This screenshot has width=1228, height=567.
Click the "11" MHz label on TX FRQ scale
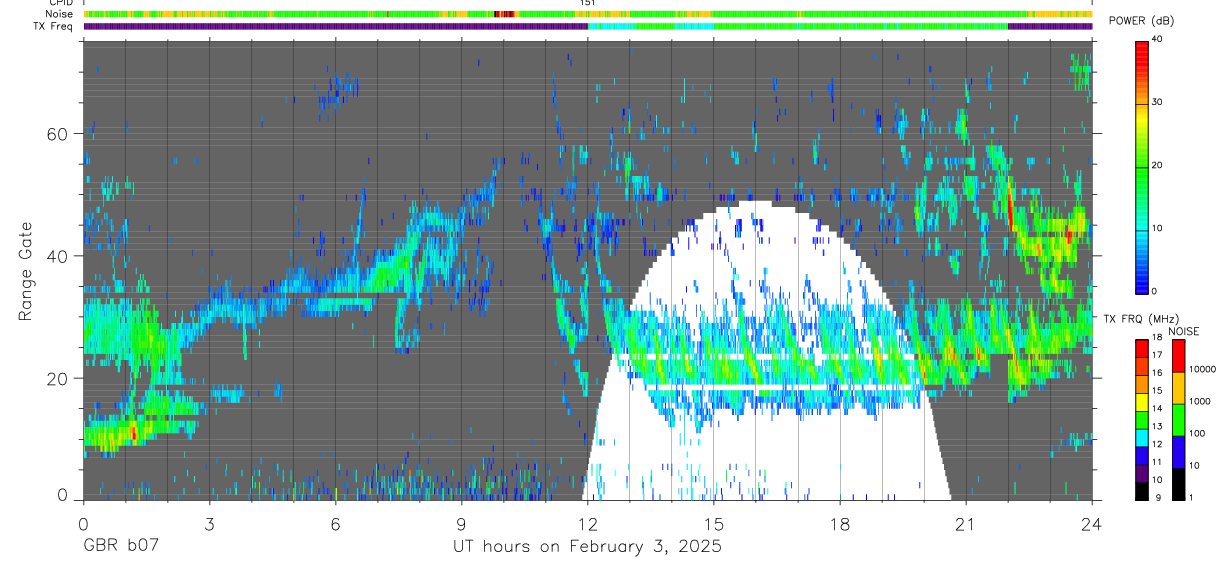click(1158, 462)
